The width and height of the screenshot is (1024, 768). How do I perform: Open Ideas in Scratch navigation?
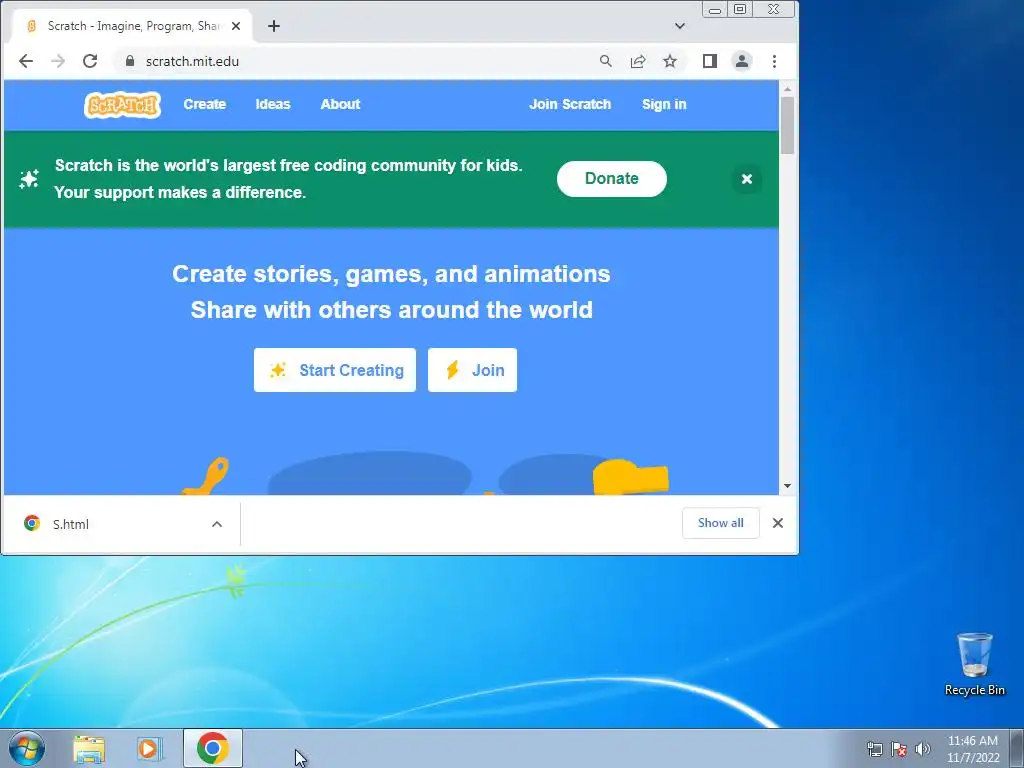(x=273, y=104)
